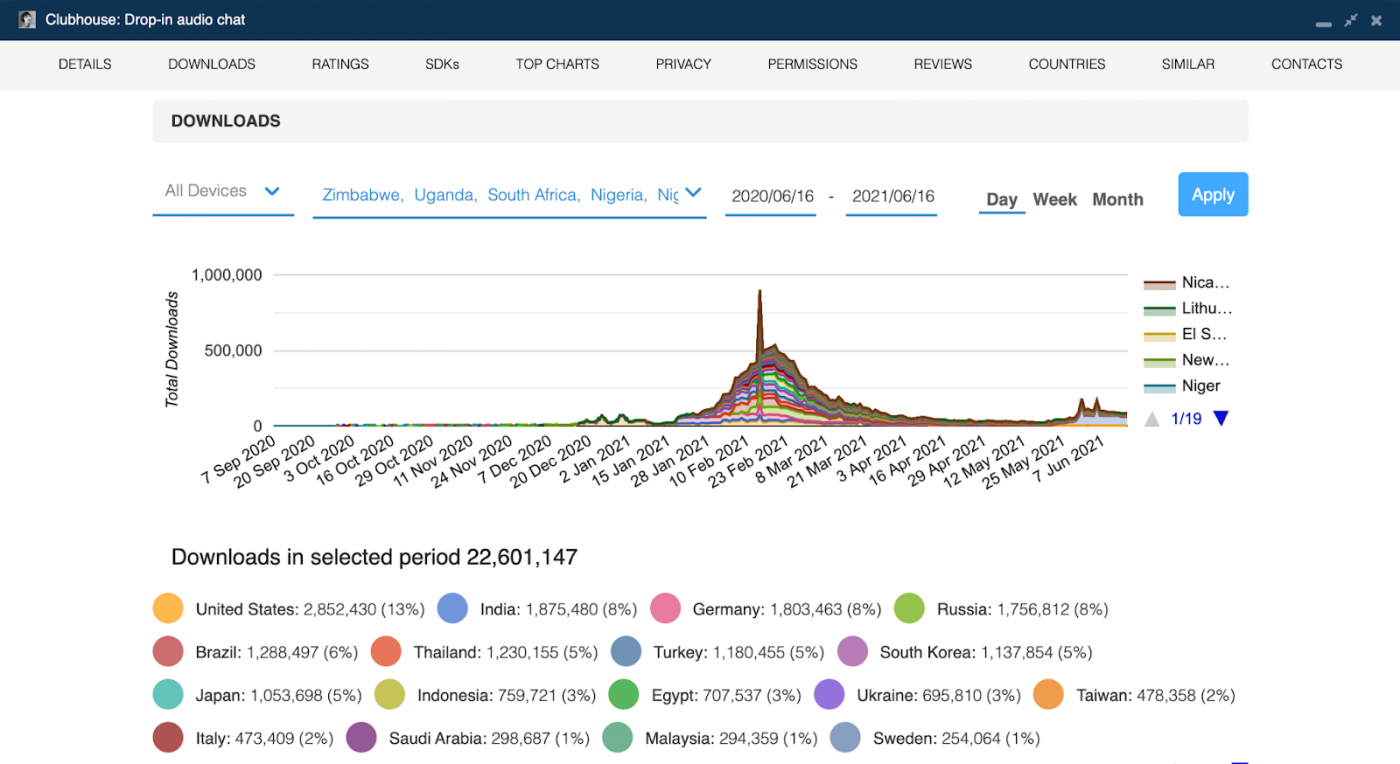
Task: Click "Germany: 1,803,463 (8%)" text
Action: [787, 609]
